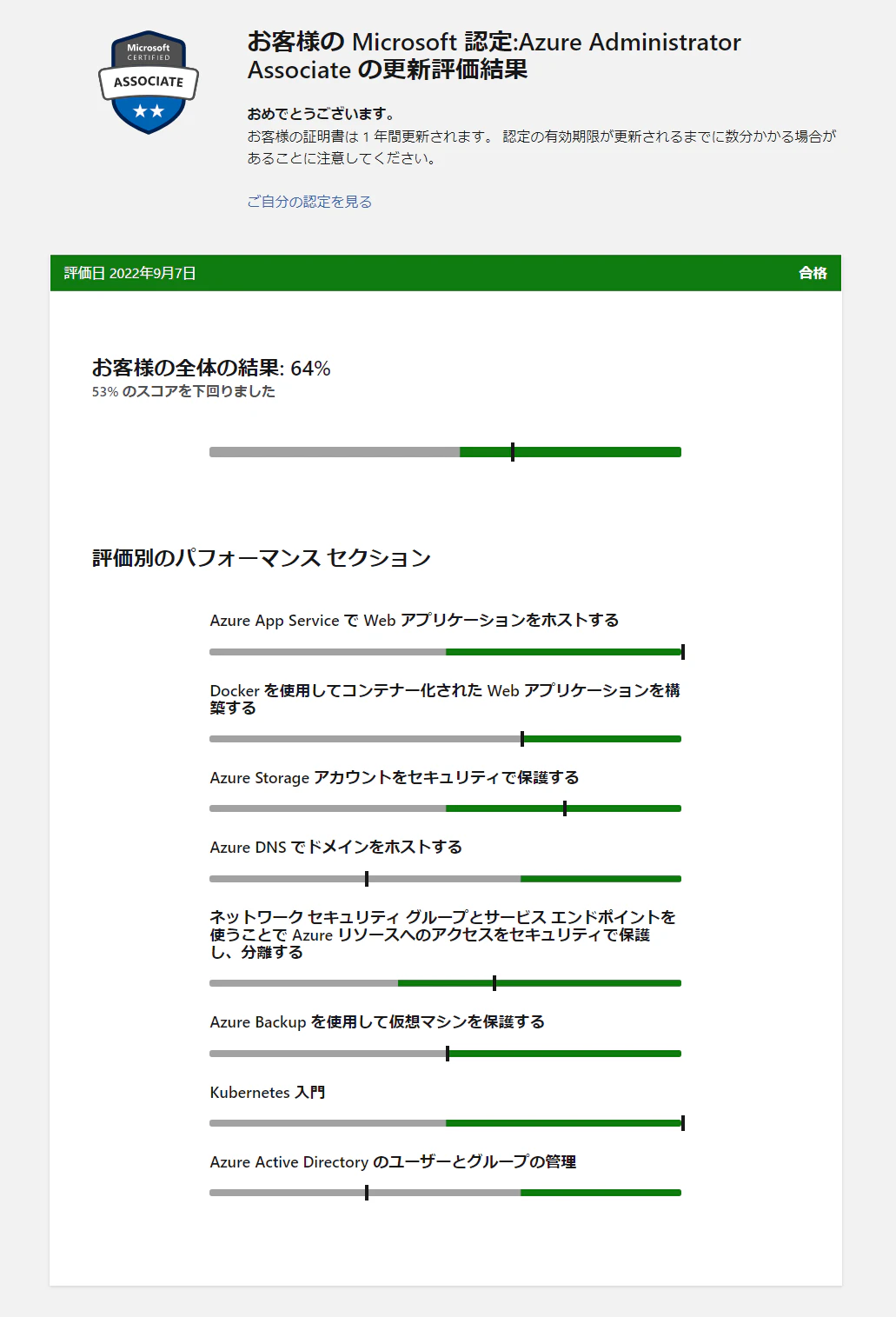Click the 53% のスコアを下回りました text

tap(183, 391)
